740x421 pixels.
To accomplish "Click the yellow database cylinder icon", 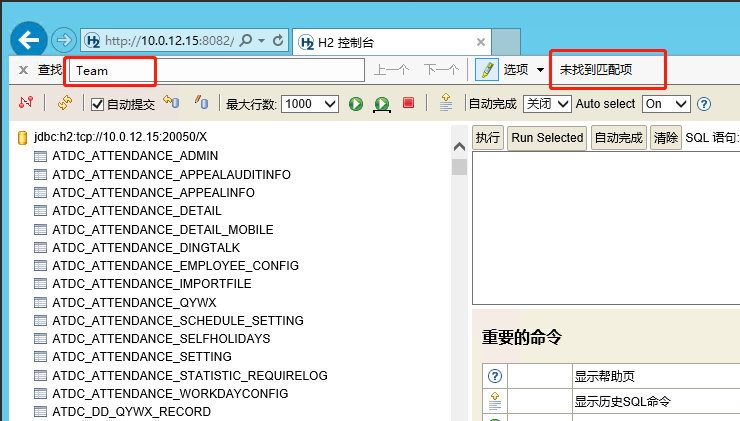I will (22, 137).
